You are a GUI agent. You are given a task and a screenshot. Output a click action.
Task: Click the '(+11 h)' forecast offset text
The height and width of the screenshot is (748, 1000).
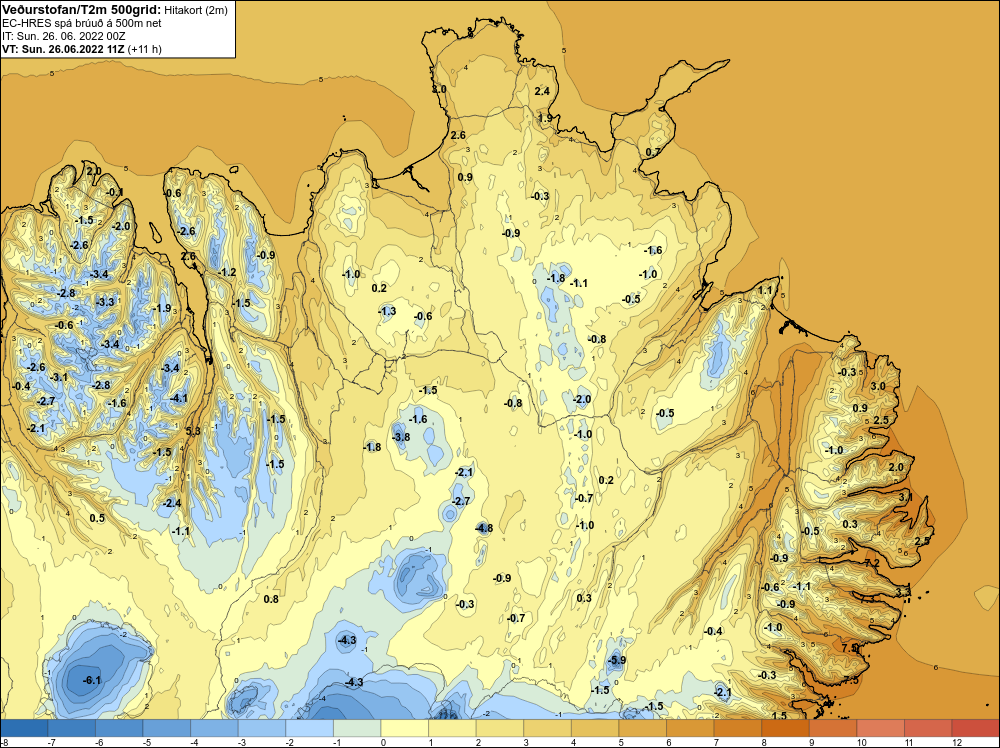(x=145, y=49)
